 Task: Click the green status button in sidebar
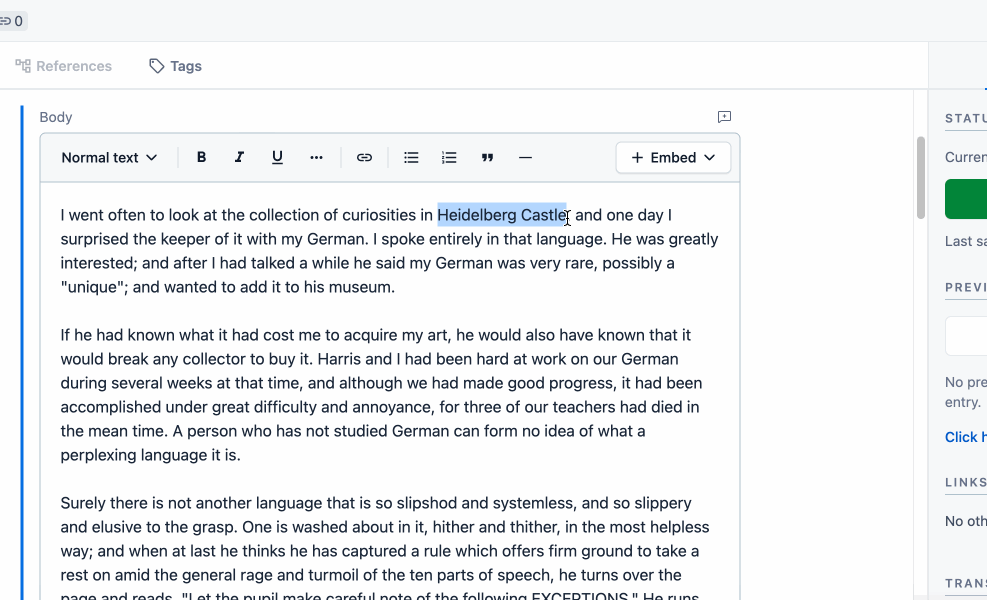pos(966,199)
